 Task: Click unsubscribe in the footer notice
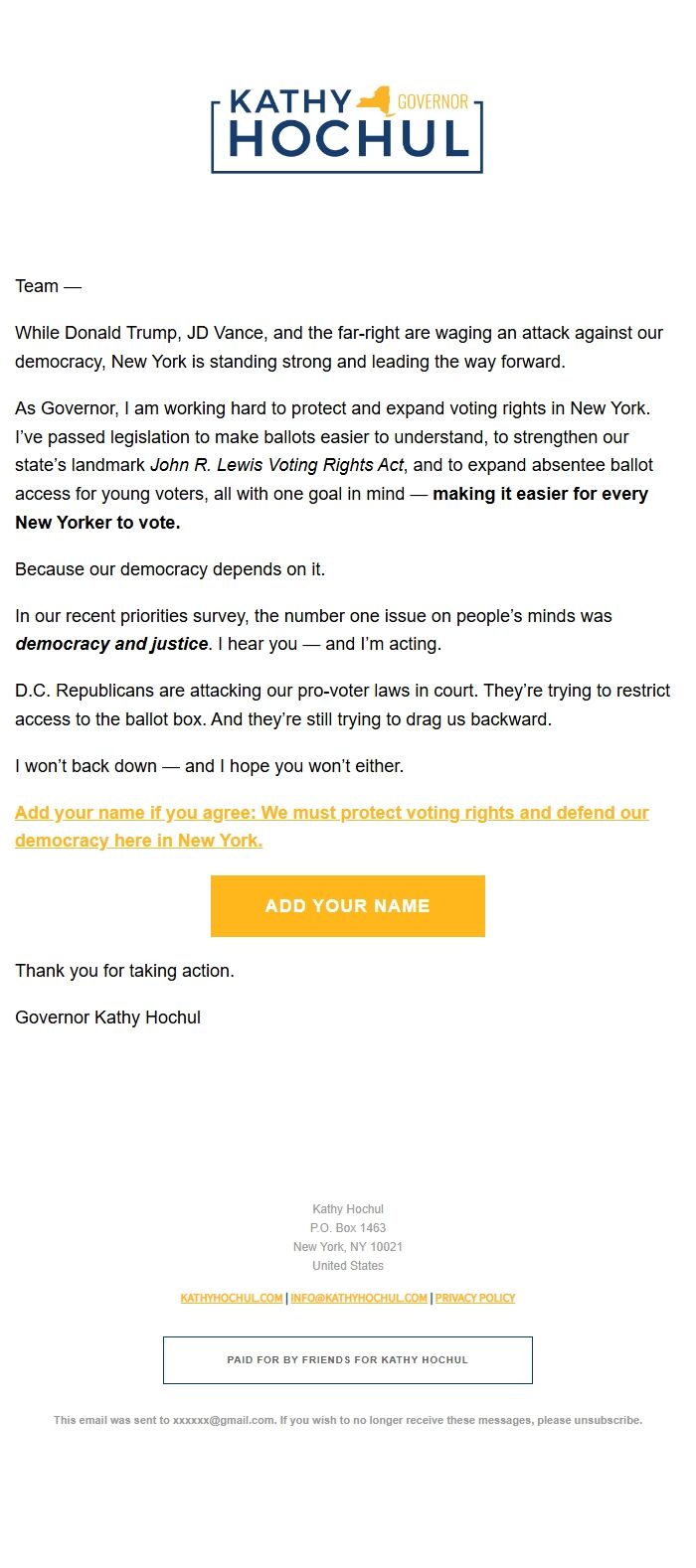[608, 1420]
